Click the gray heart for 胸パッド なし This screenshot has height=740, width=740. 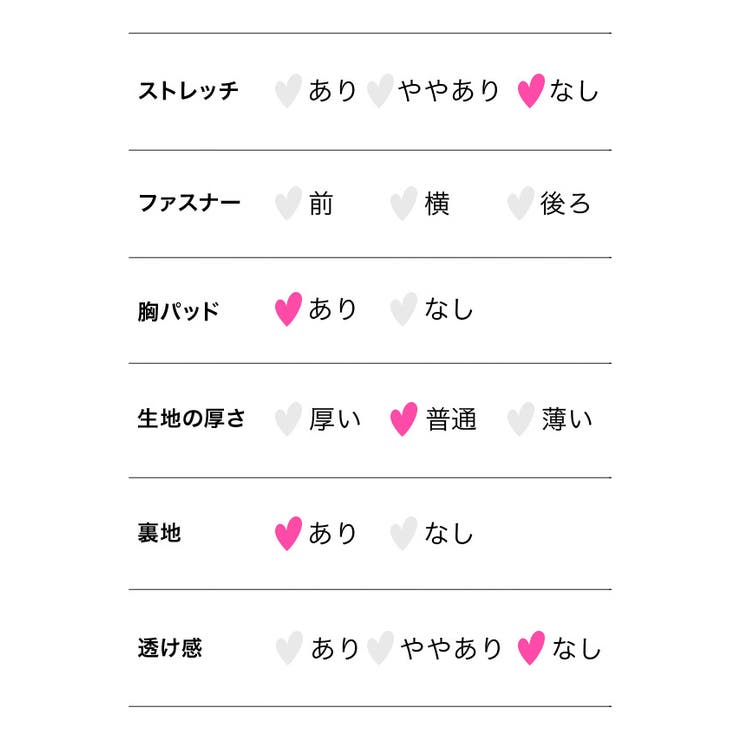(404, 309)
